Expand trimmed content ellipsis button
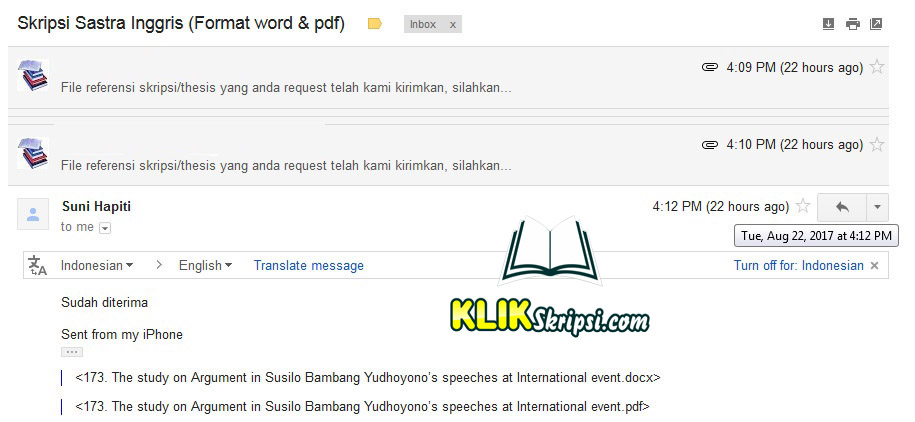 pyautogui.click(x=72, y=352)
